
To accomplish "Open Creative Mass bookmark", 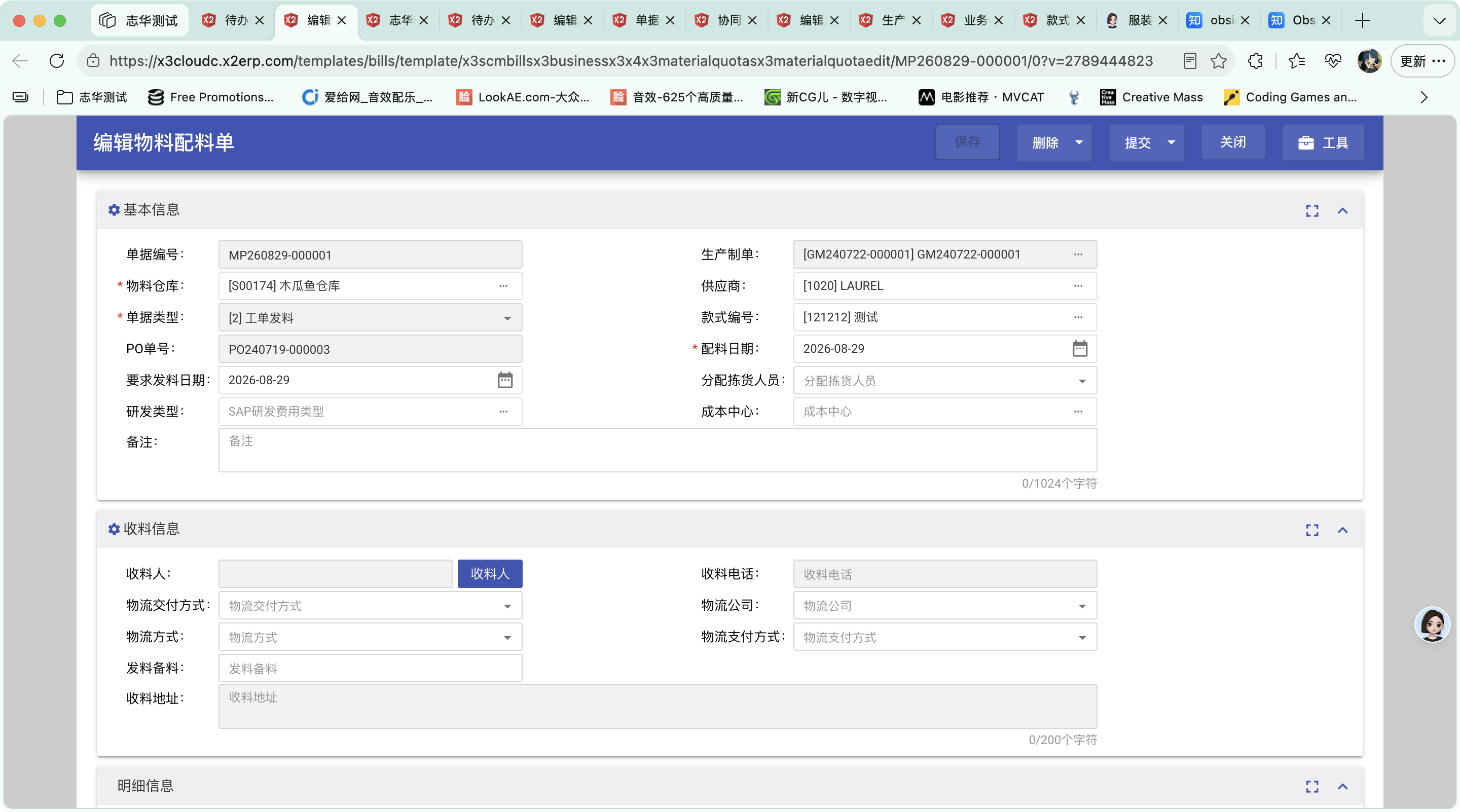I will [x=1151, y=97].
